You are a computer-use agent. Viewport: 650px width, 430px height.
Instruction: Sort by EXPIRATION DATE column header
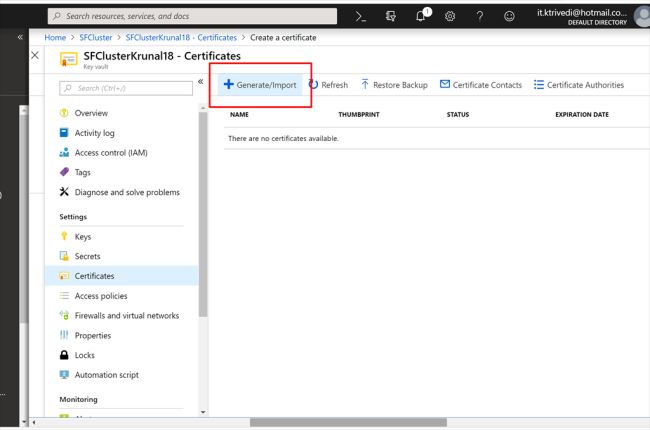[x=582, y=114]
